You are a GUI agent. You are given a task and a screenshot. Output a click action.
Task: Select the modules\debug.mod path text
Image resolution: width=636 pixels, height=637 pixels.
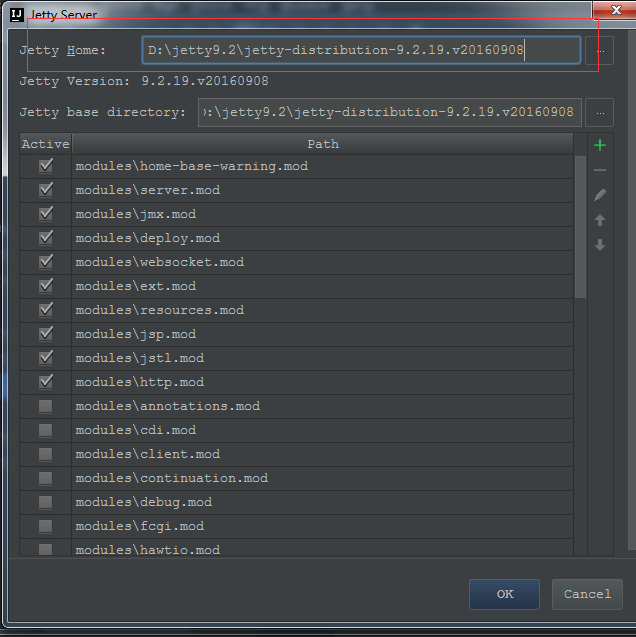pyautogui.click(x=144, y=502)
